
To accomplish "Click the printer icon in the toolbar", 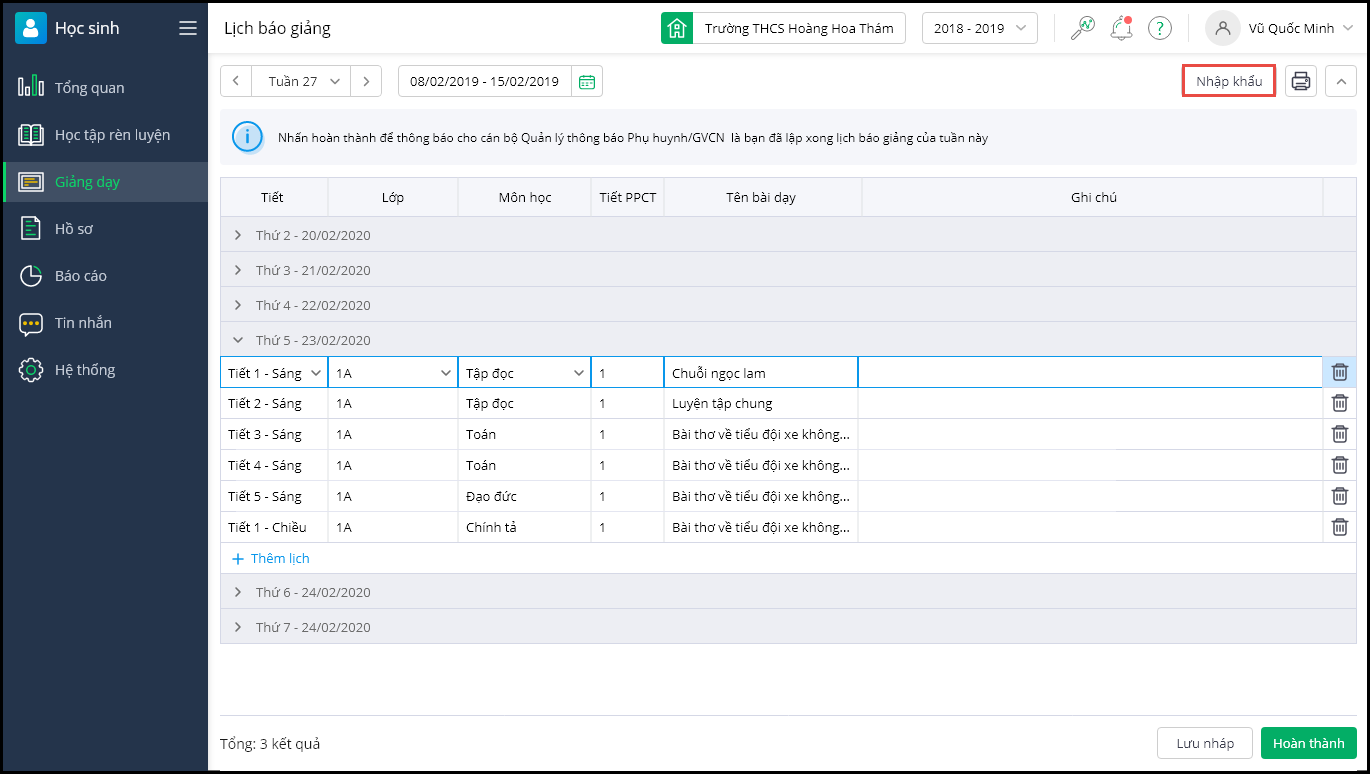I will click(1300, 81).
